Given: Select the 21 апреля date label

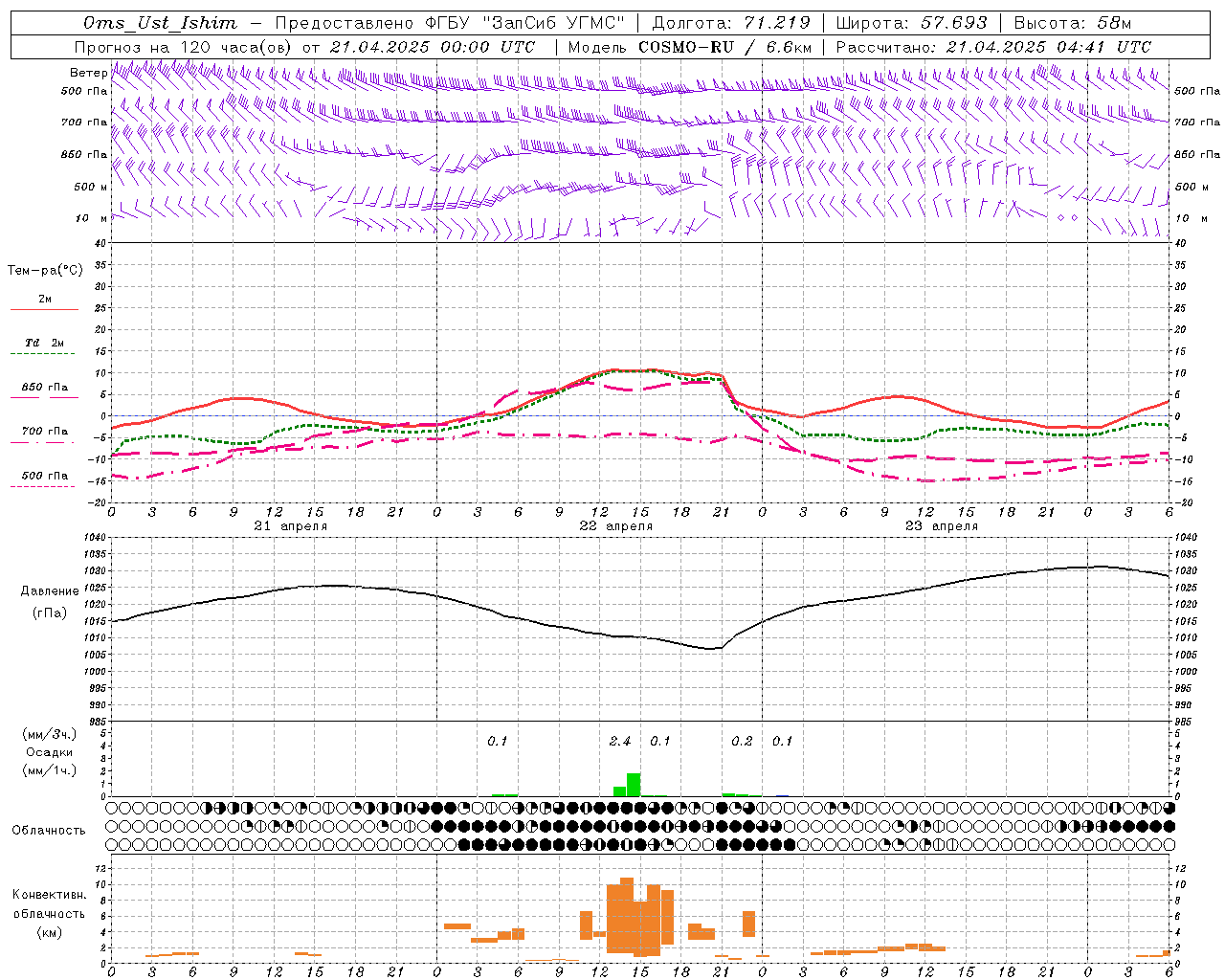Looking at the screenshot, I should pyautogui.click(x=291, y=526).
